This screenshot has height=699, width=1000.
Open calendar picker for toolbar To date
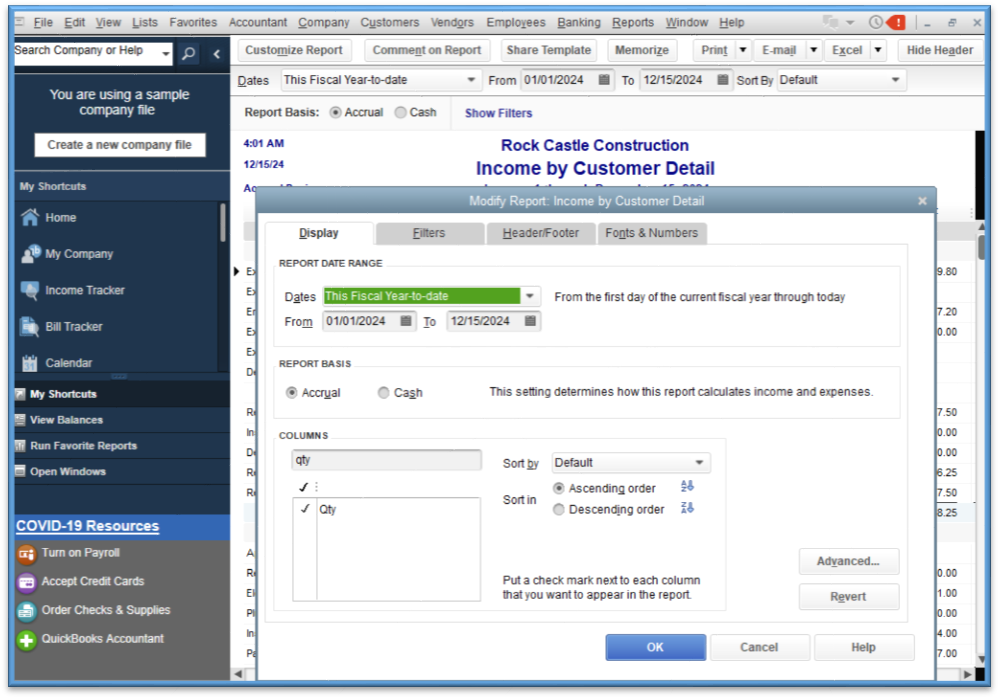(723, 80)
